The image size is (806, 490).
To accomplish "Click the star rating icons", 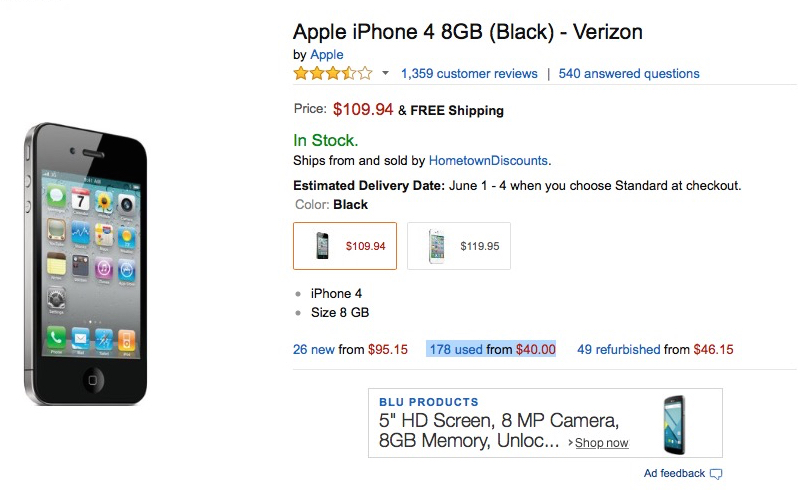I will tap(333, 74).
